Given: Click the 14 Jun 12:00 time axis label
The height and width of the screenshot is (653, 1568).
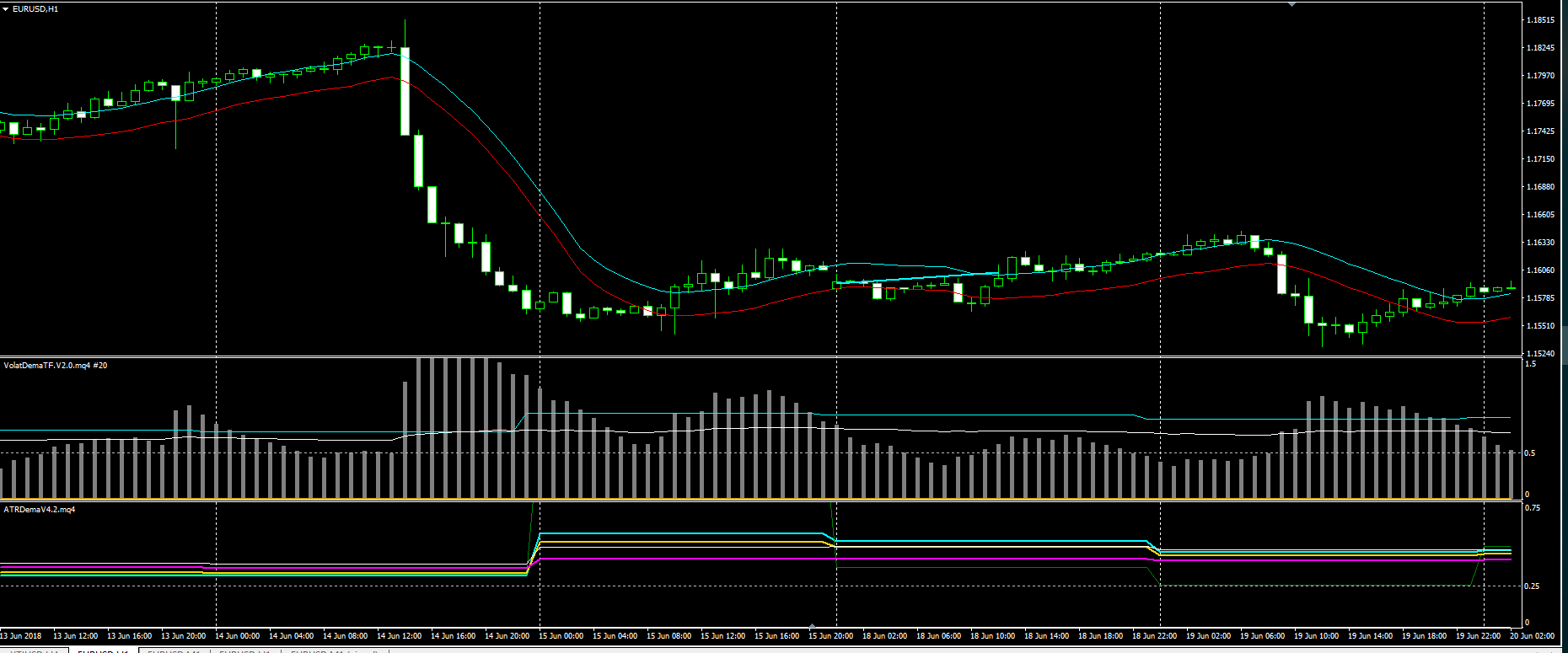Looking at the screenshot, I should [x=399, y=636].
